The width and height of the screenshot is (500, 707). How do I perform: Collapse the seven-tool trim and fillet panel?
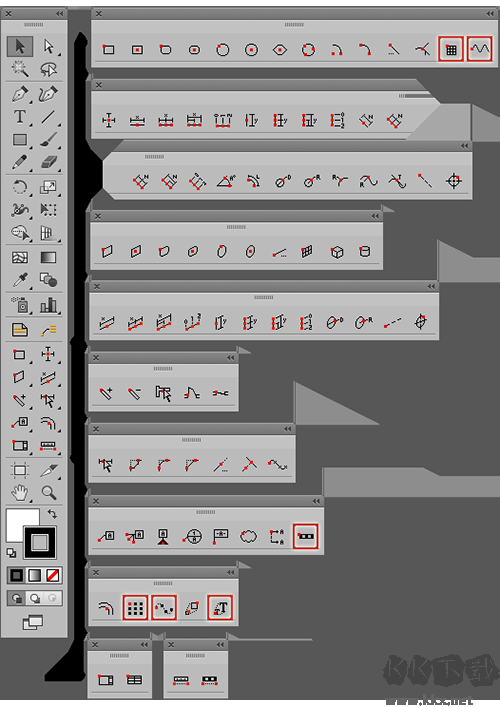(288, 429)
